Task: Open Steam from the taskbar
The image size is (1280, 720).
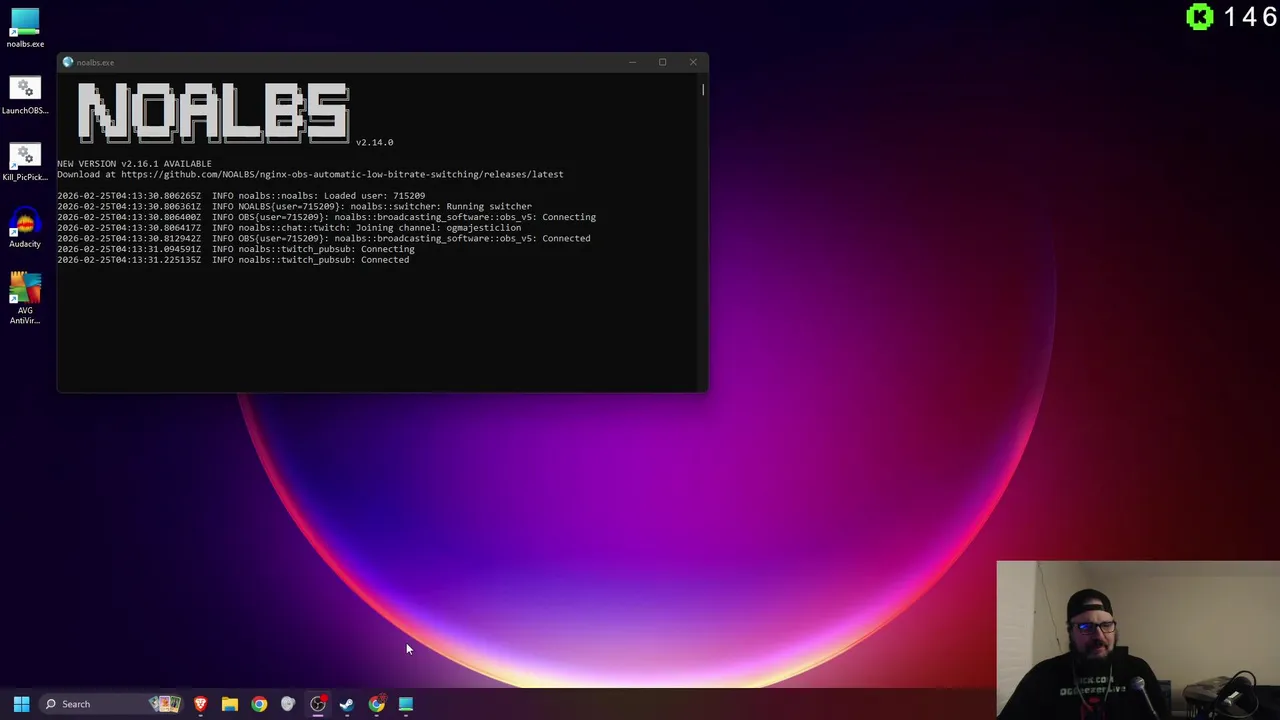Action: click(346, 704)
